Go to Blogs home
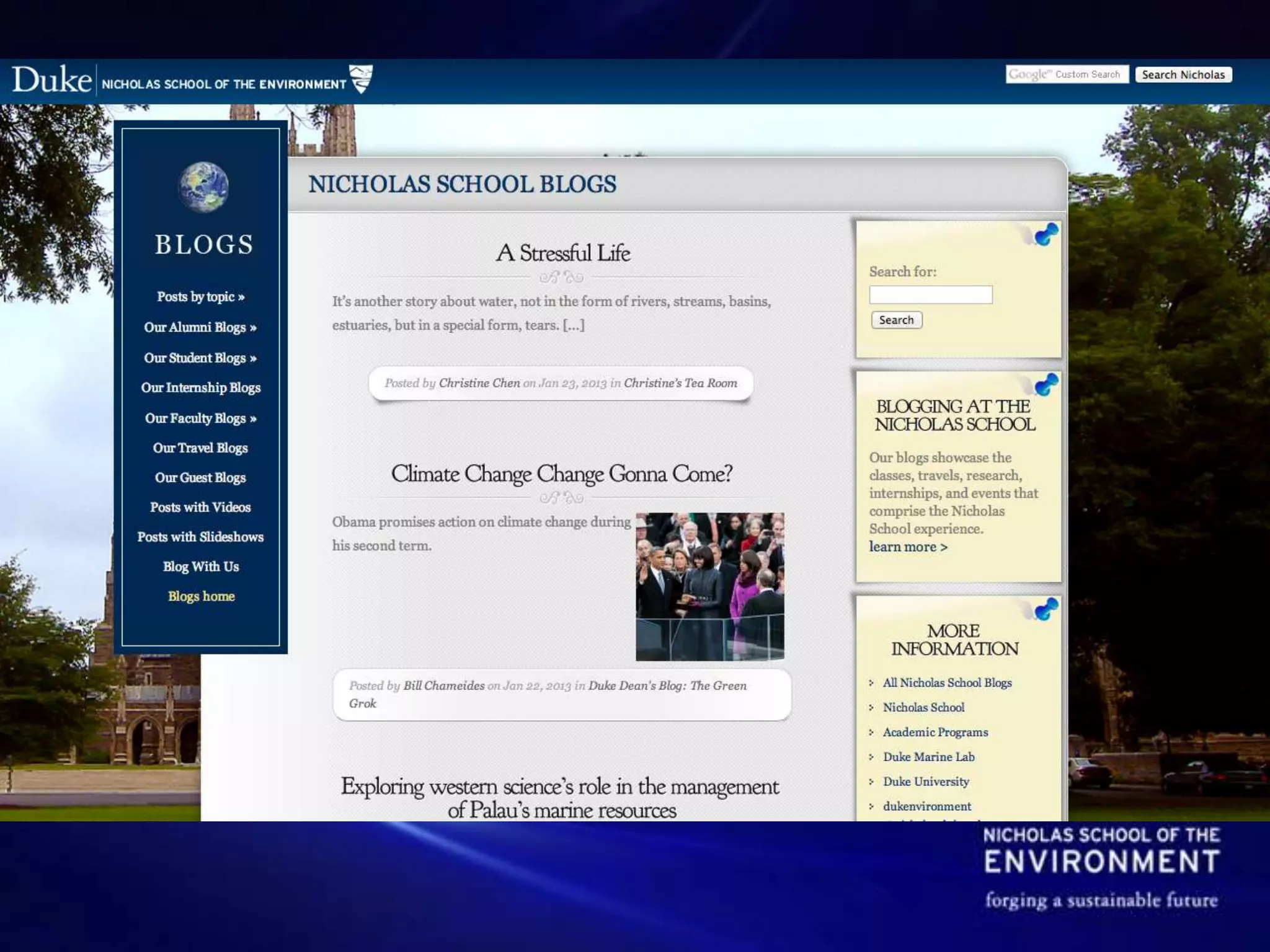The image size is (1270, 952). click(201, 596)
